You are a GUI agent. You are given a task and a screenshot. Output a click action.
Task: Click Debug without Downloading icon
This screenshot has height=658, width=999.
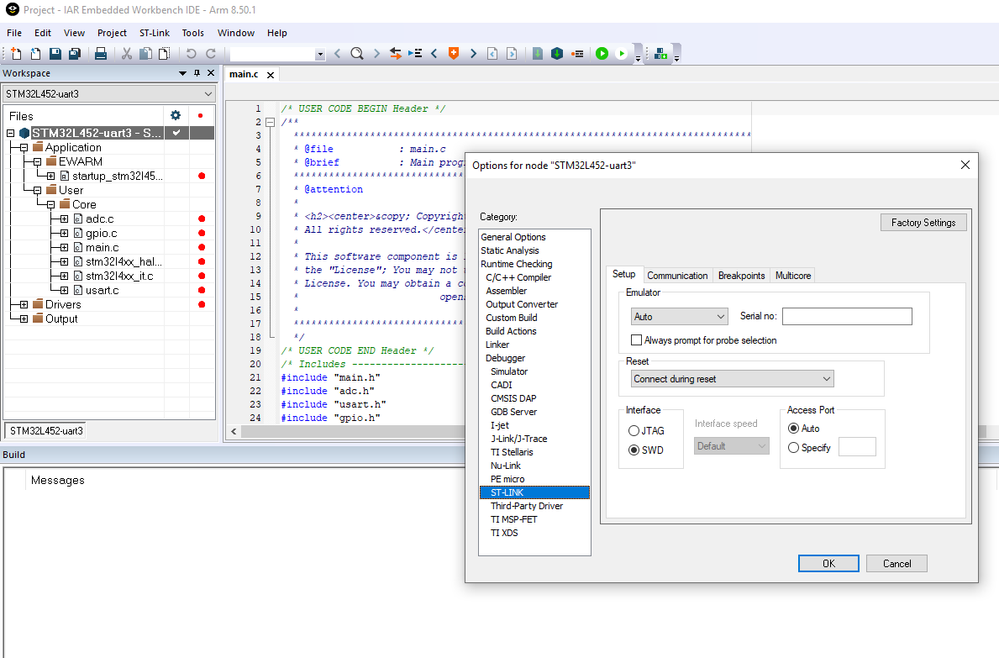(622, 54)
